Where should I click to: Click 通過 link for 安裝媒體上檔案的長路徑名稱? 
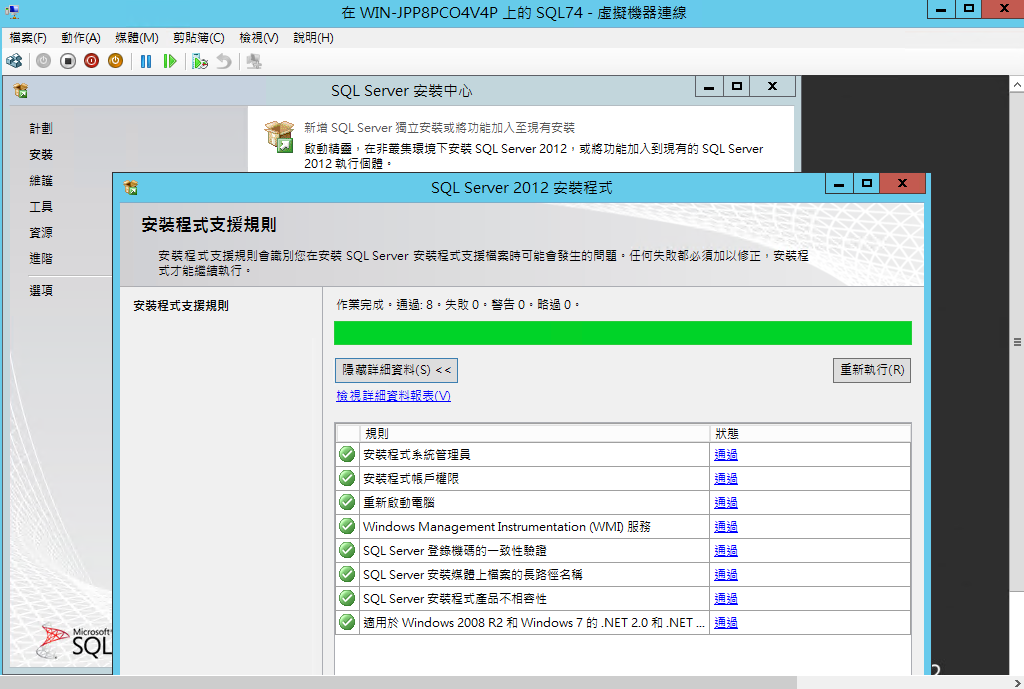pyautogui.click(x=726, y=575)
